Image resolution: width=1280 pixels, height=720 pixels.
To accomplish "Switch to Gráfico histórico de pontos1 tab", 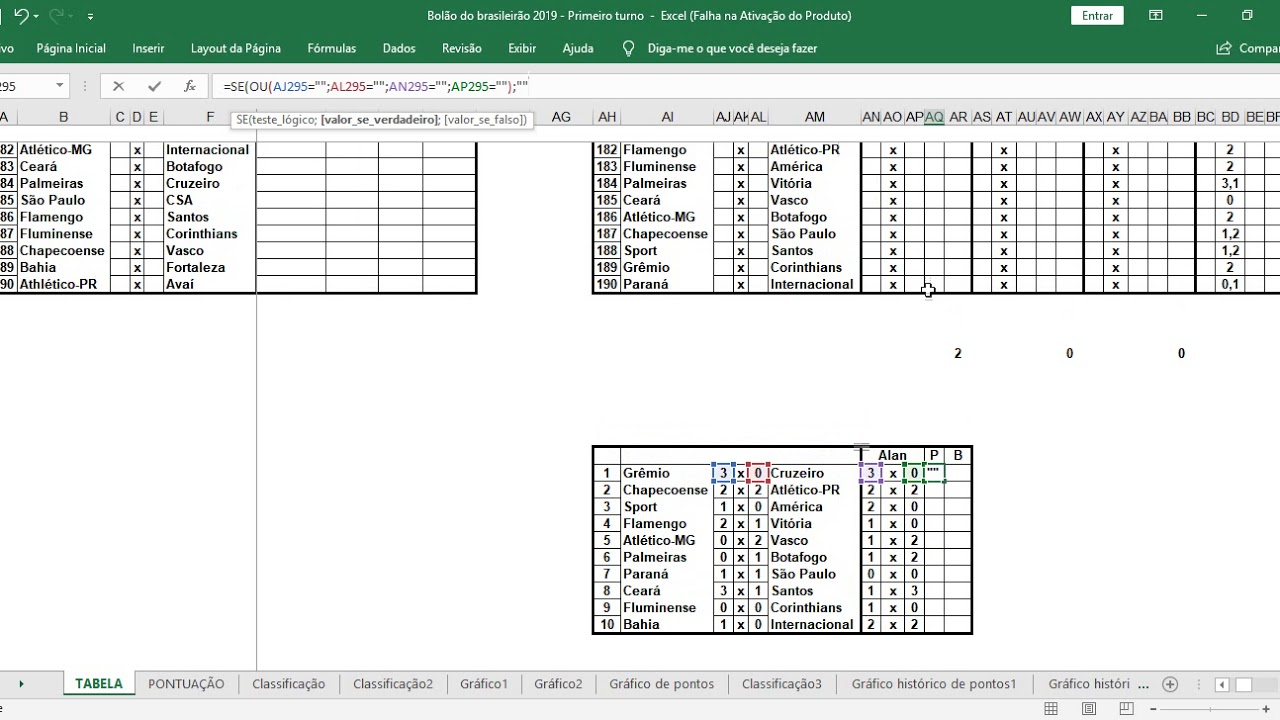I will point(934,684).
